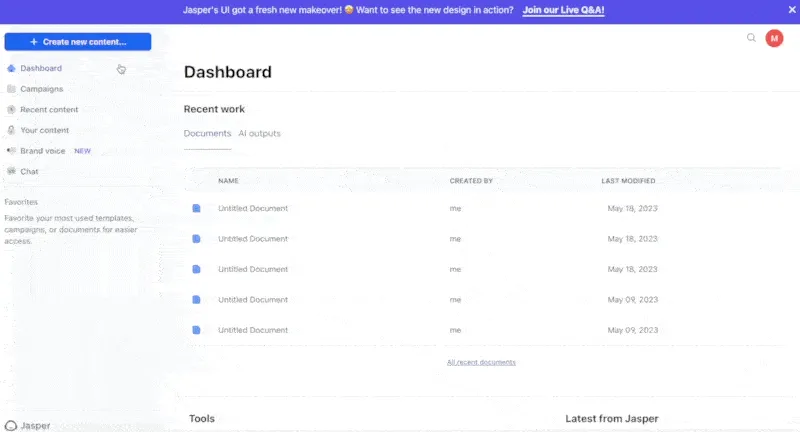This screenshot has width=800, height=432.
Task: Follow the All recent documents link
Action: [x=481, y=362]
